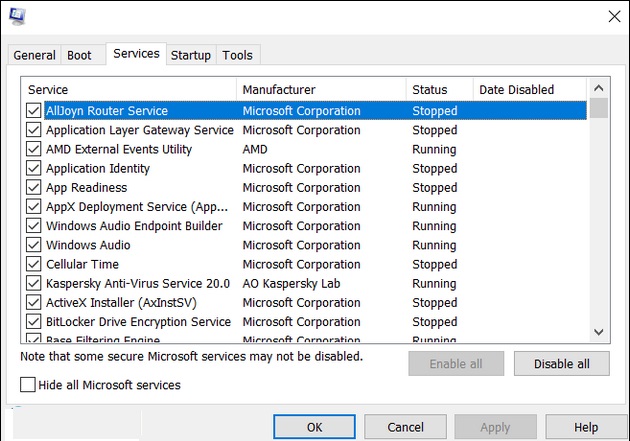The image size is (630, 441).
Task: Disable the AMD External Events Utility checkbox
Action: [33, 149]
